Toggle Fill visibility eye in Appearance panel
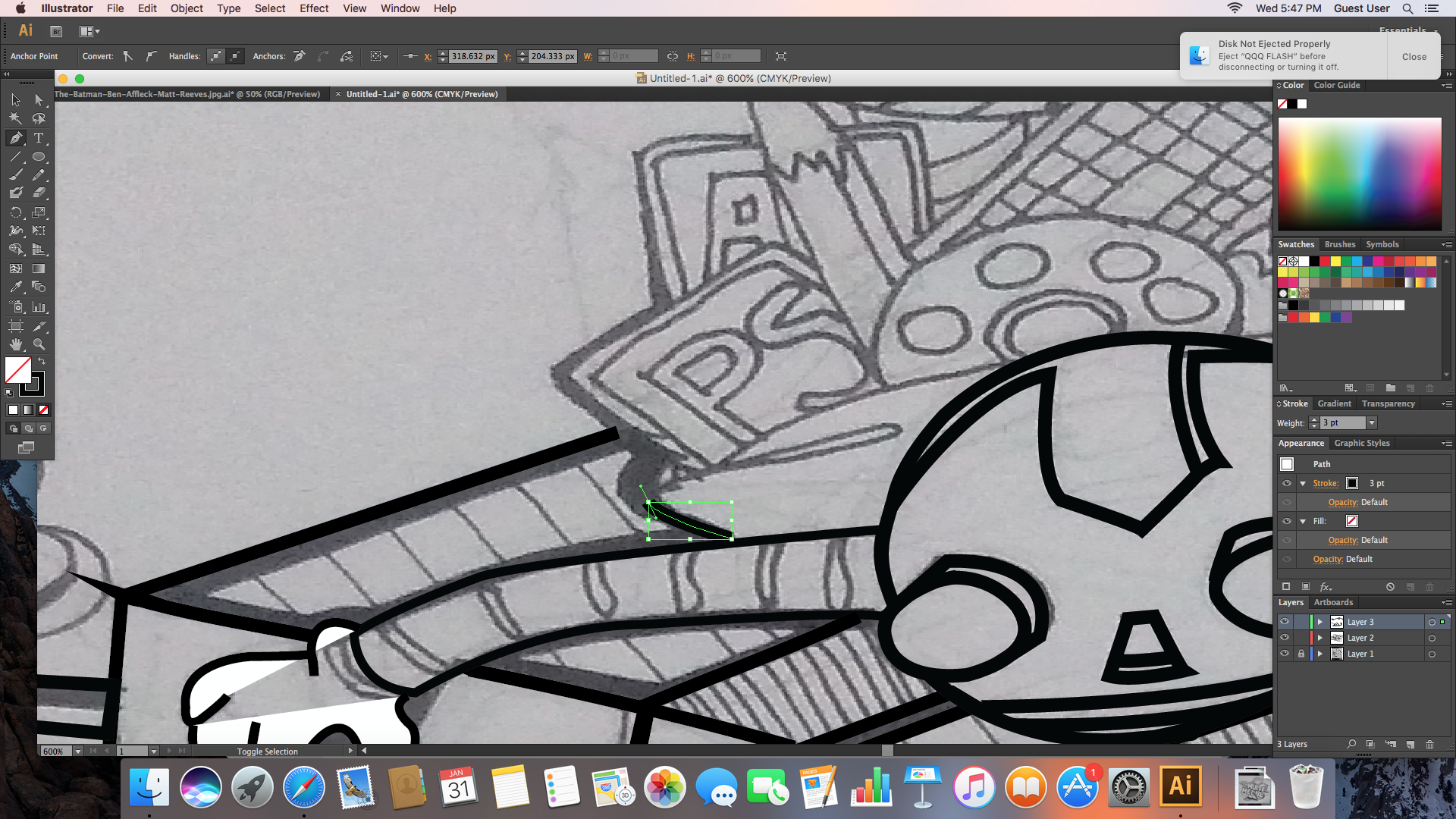Screen dimensions: 1456x819 [1287, 521]
